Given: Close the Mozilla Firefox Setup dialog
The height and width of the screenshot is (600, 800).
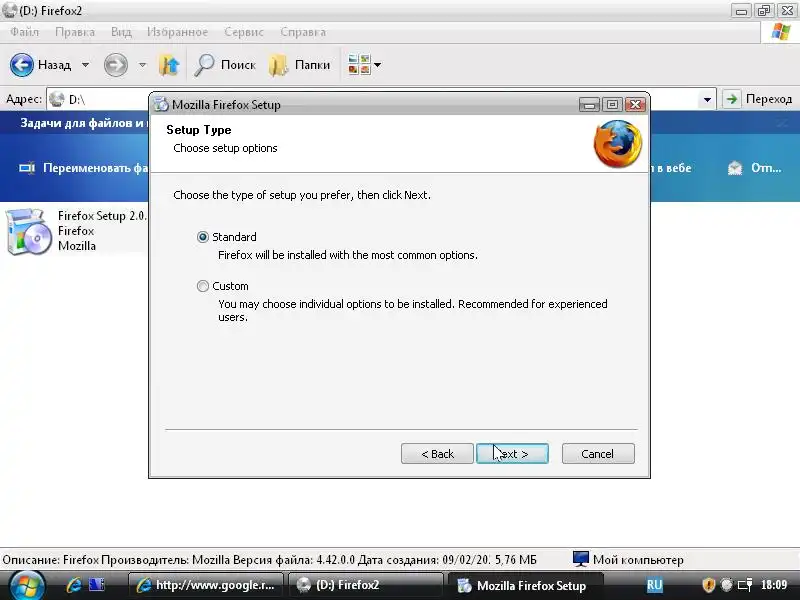Looking at the screenshot, I should 636,105.
